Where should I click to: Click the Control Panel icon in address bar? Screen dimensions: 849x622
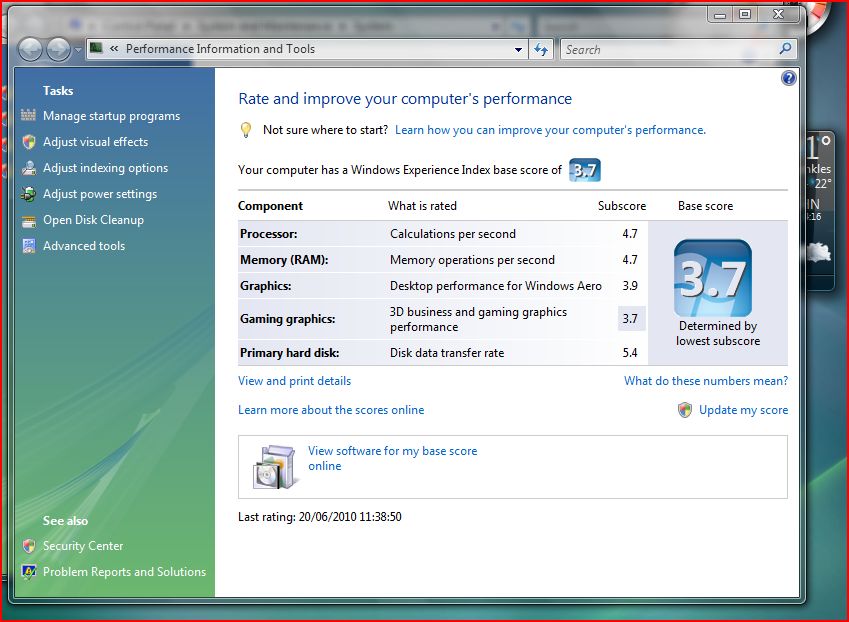pos(96,48)
